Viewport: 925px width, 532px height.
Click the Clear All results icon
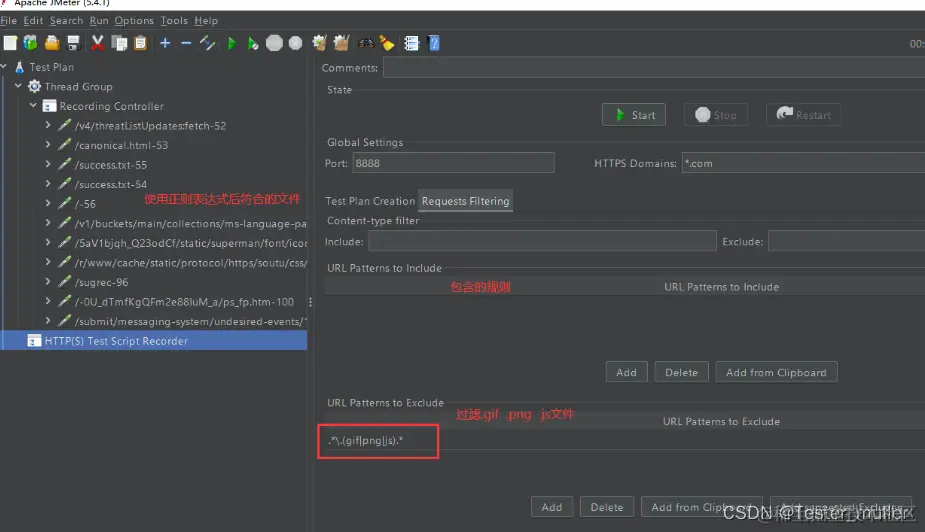341,43
